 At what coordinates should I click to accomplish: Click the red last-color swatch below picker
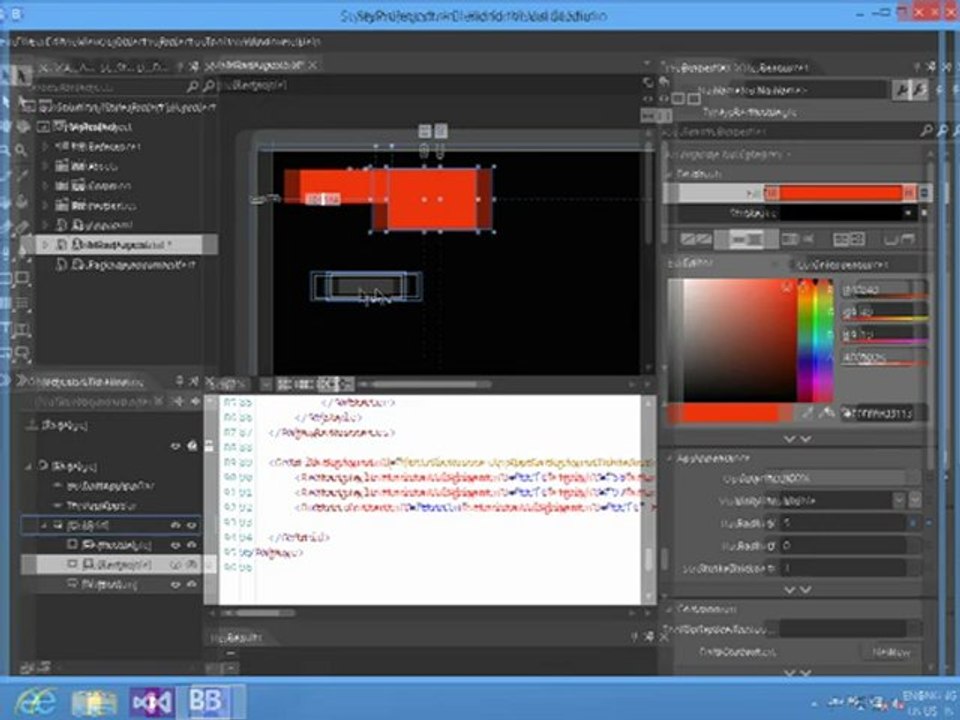pyautogui.click(x=726, y=414)
